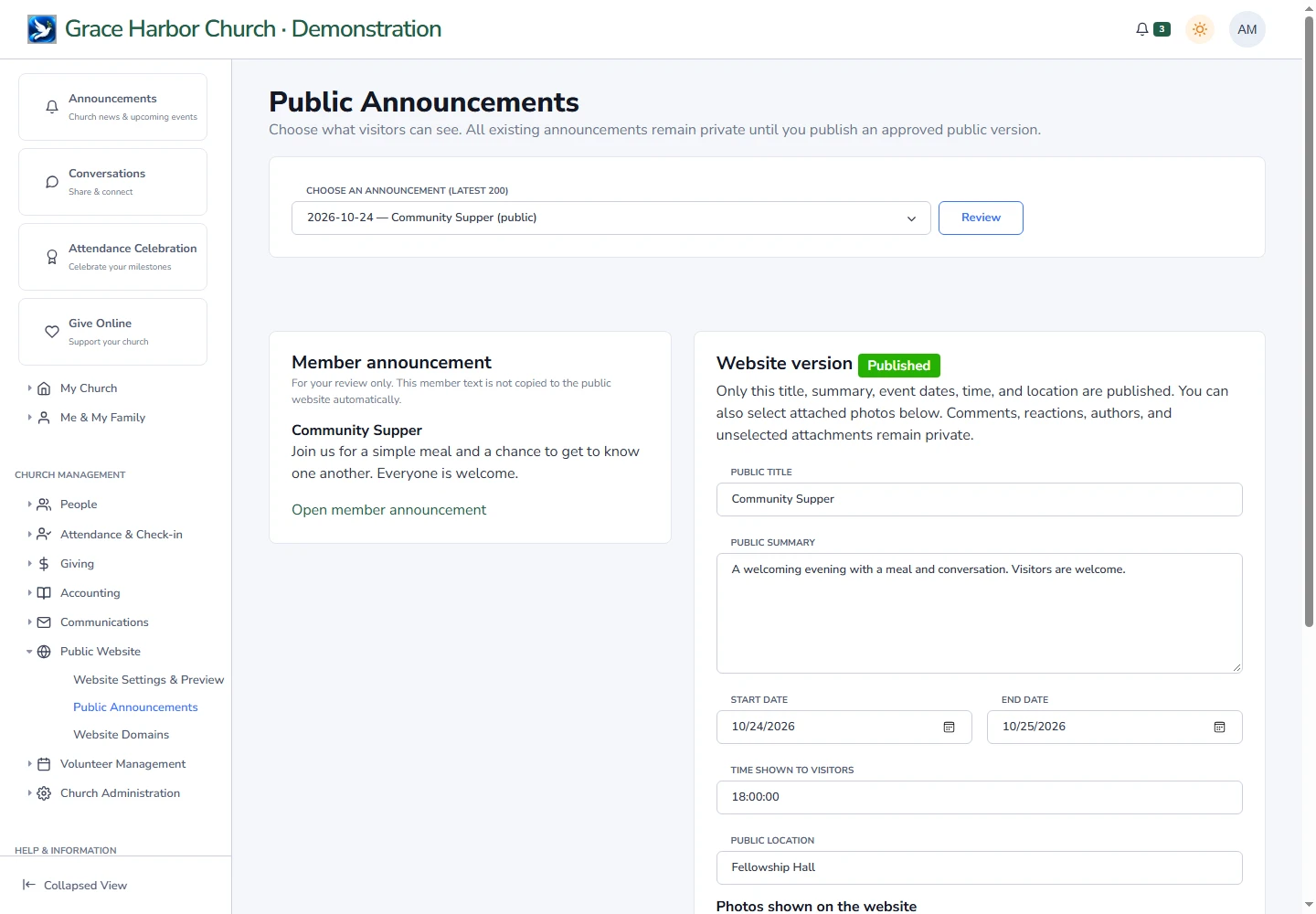
Task: Click the Give Online heart icon
Action: 52,332
